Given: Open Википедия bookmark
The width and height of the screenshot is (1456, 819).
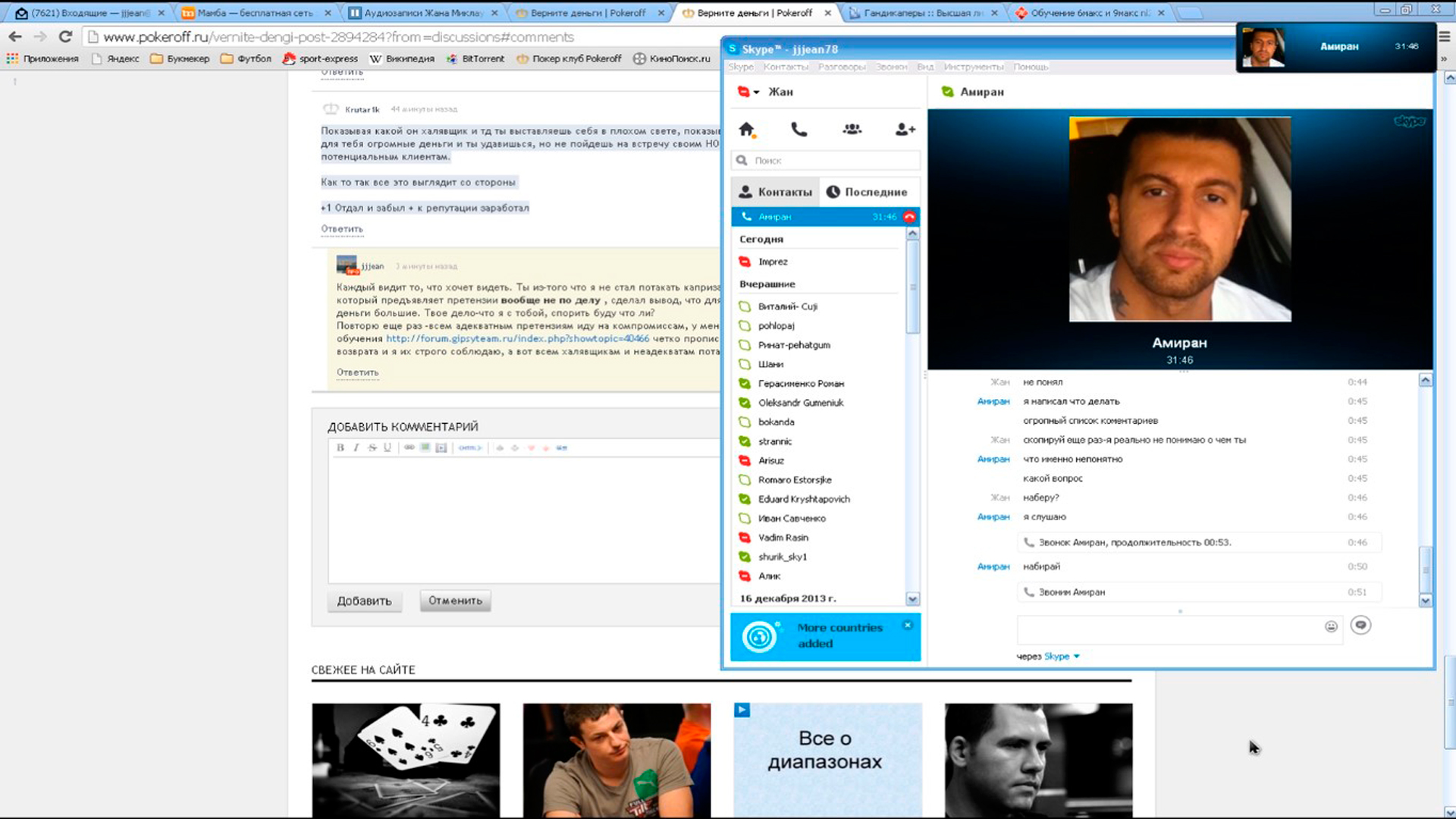Looking at the screenshot, I should coord(402,58).
